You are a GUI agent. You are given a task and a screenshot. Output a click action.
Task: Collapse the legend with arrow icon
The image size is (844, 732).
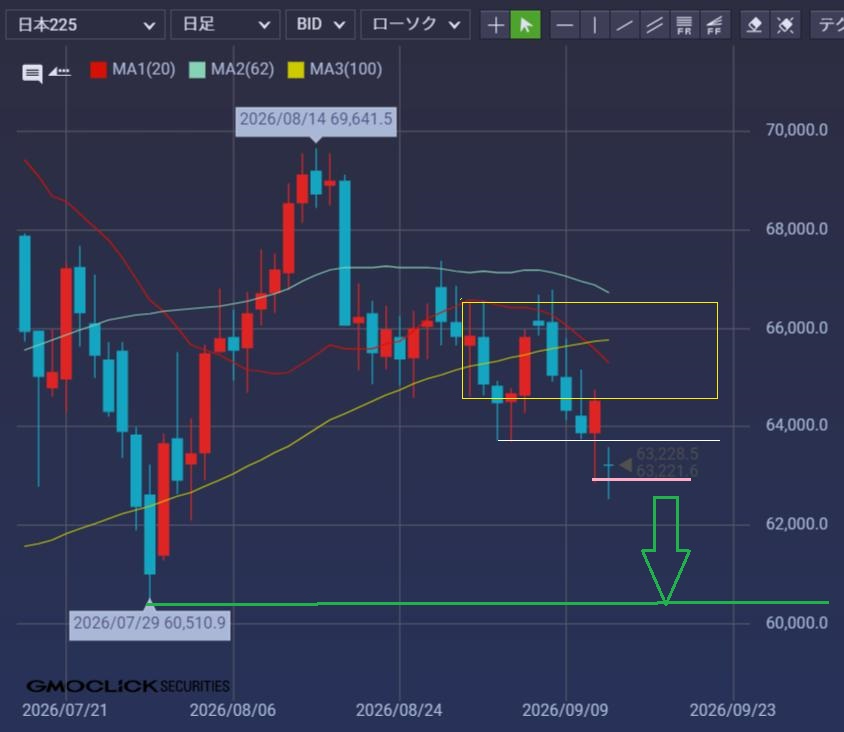pyautogui.click(x=60, y=71)
